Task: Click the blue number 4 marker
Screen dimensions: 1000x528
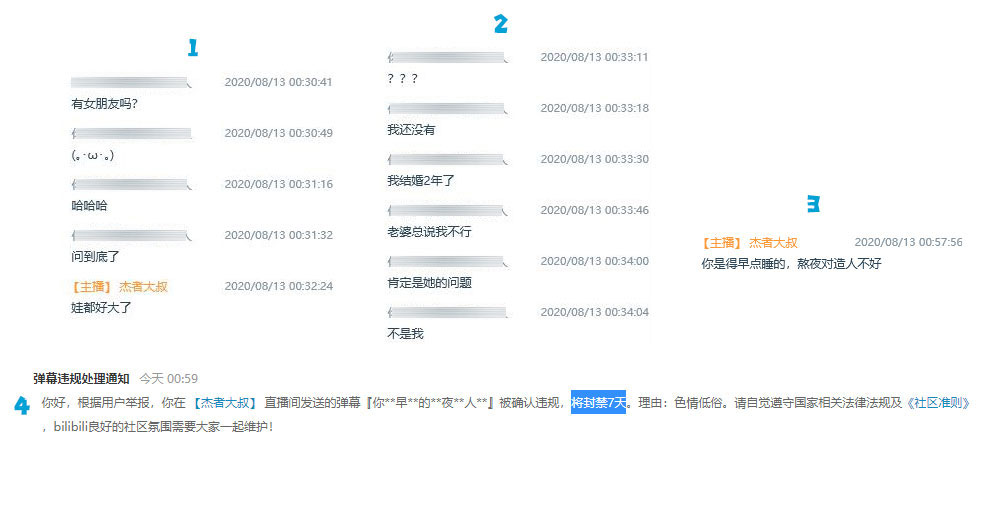Action: [21, 405]
